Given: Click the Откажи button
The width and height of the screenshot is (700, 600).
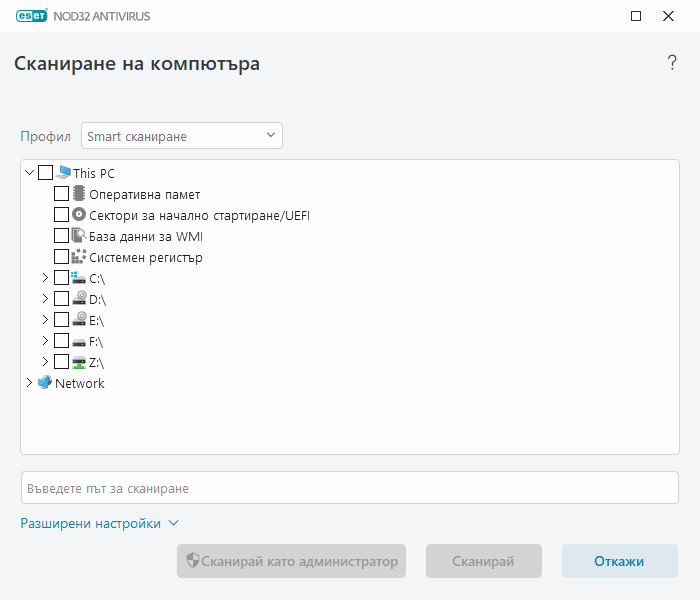Looking at the screenshot, I should tap(619, 561).
